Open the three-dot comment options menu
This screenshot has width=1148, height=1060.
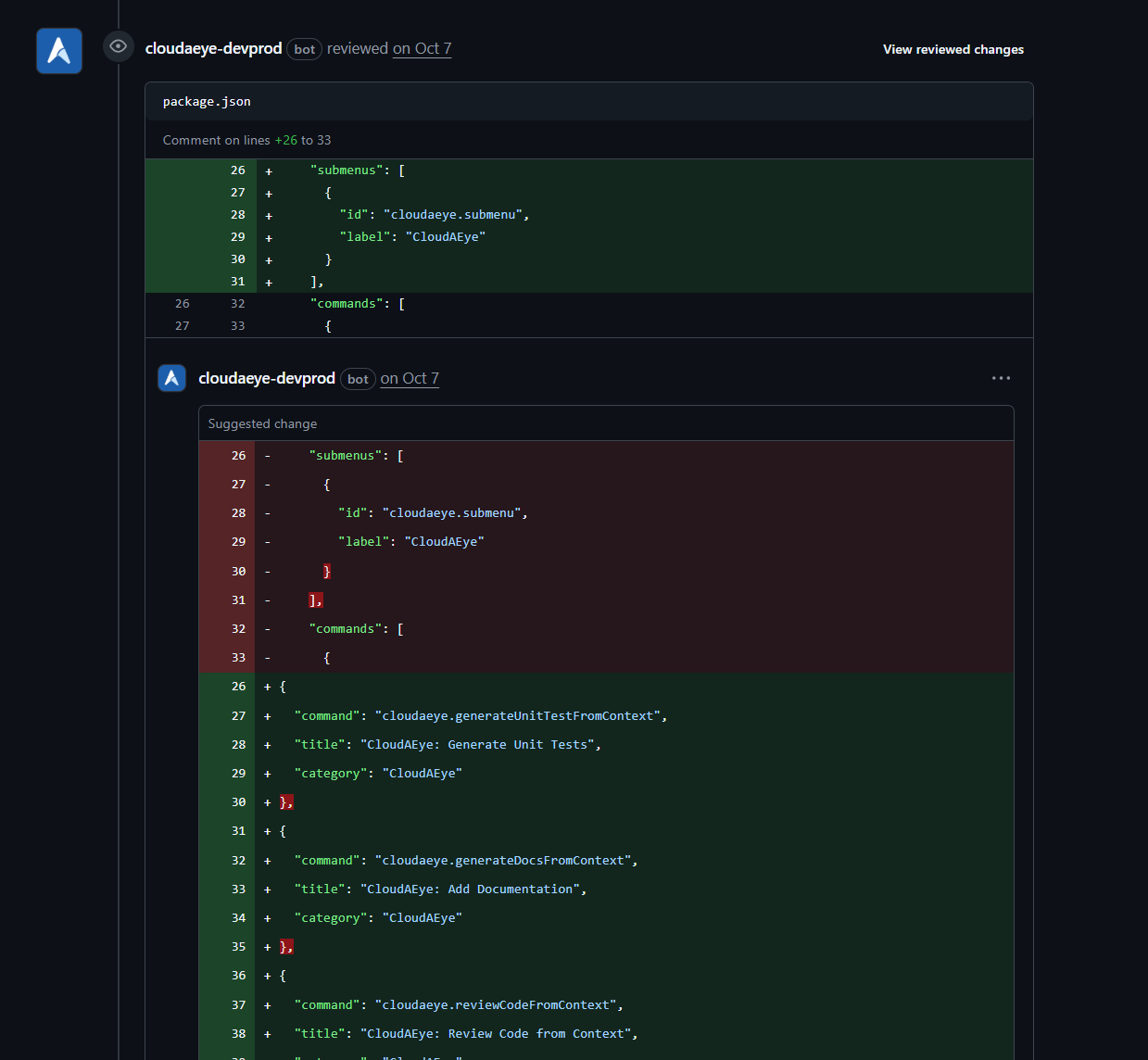click(x=1001, y=378)
